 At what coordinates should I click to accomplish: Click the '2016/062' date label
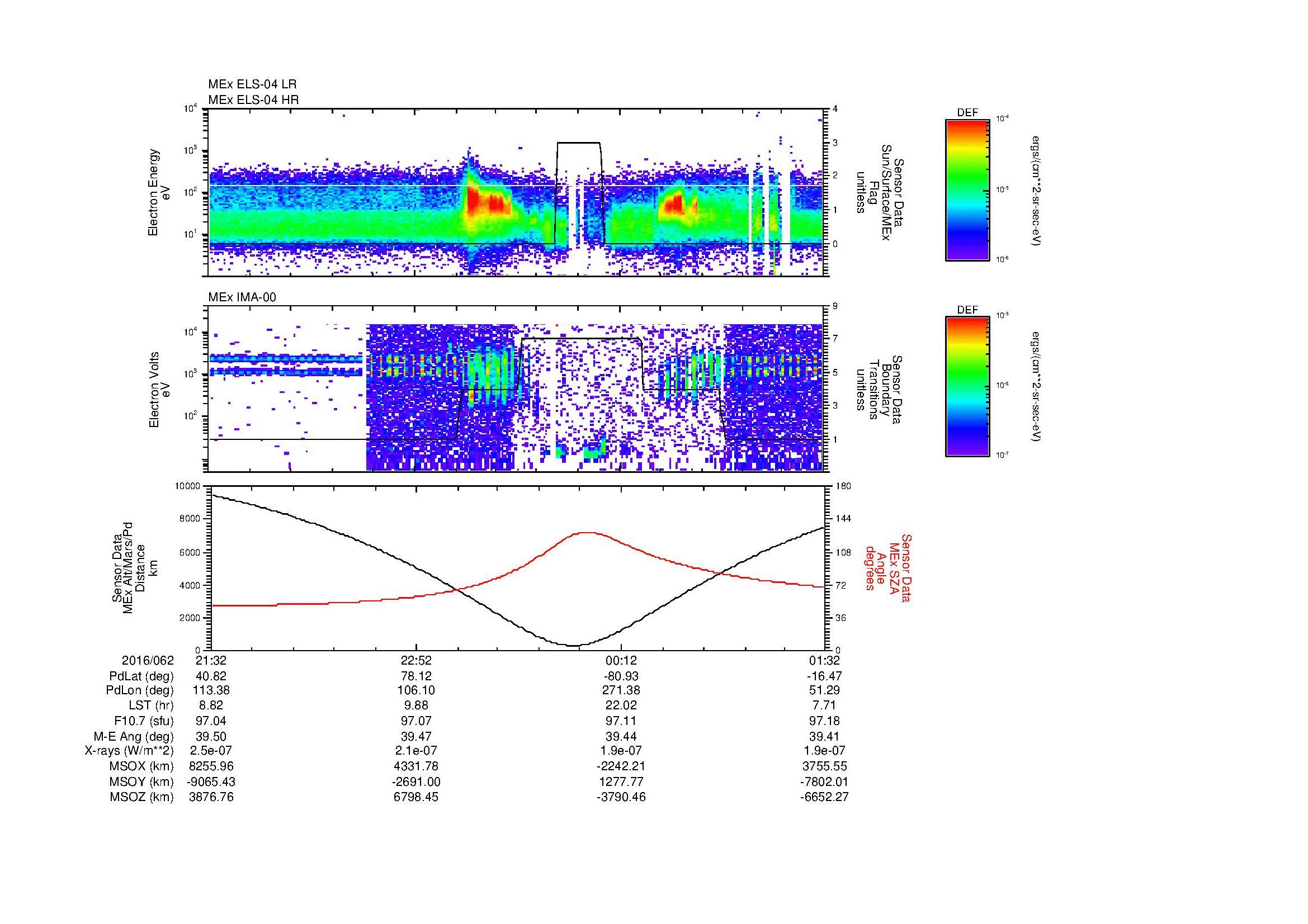[x=148, y=660]
